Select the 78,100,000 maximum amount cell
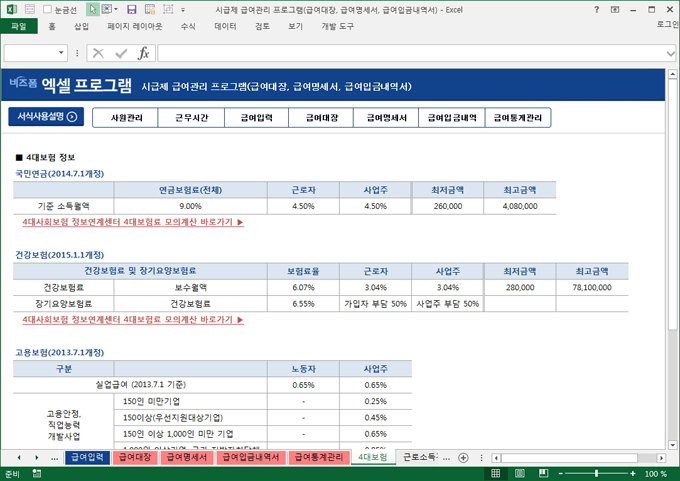680x481 pixels. [592, 287]
